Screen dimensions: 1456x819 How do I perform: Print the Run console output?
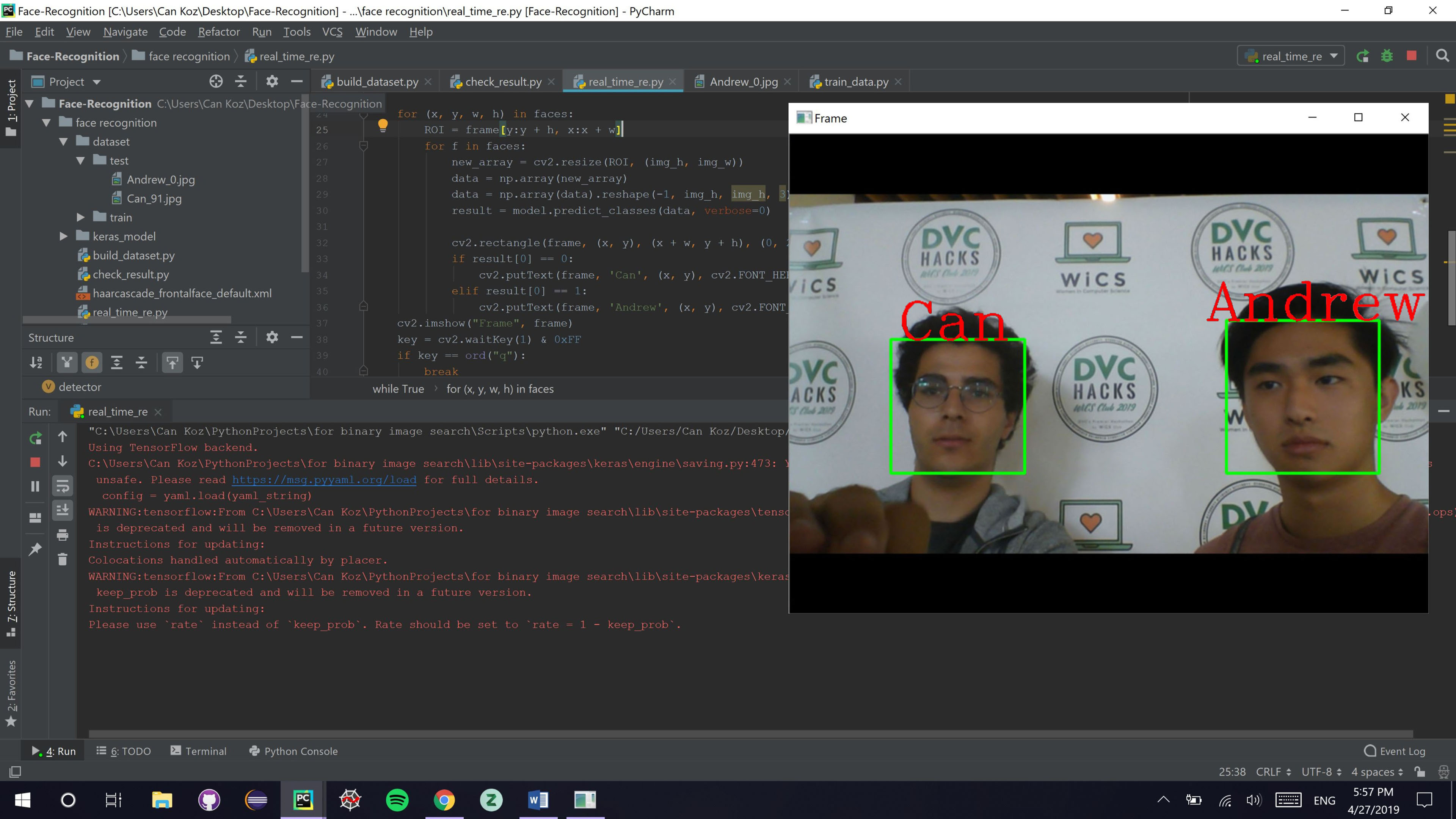62,535
